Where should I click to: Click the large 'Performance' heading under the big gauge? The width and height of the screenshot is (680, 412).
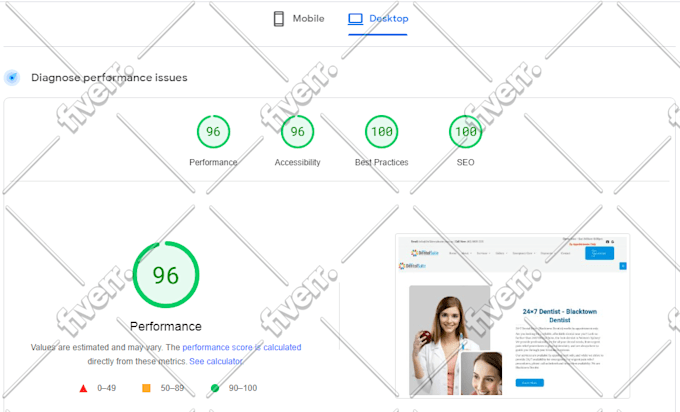click(166, 326)
